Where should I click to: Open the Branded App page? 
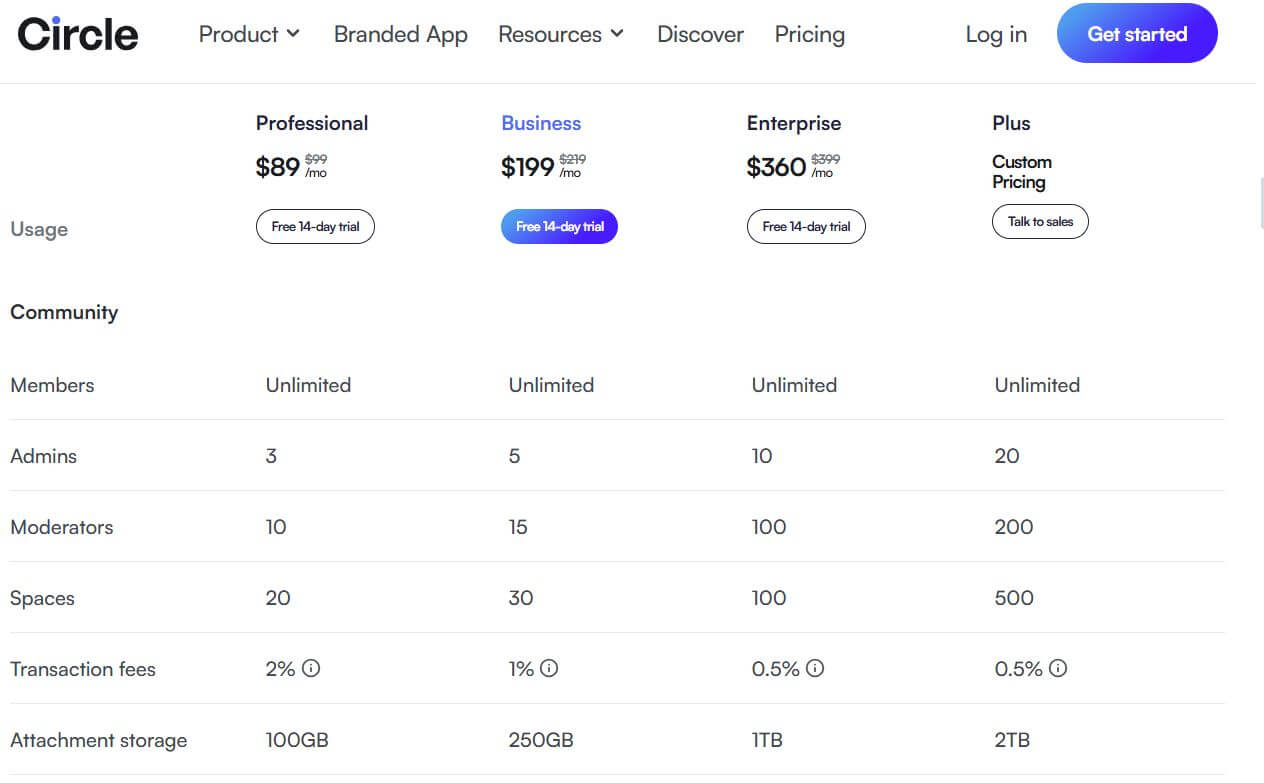coord(400,34)
